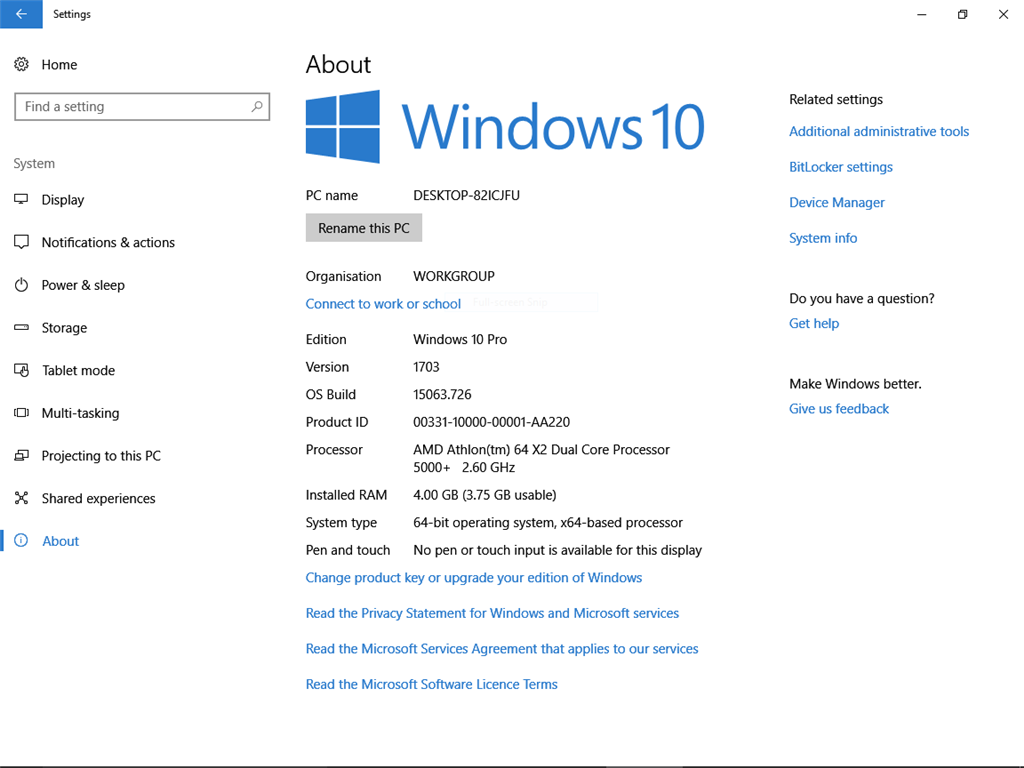Click Give us feedback link
The image size is (1024, 768).
tap(839, 409)
